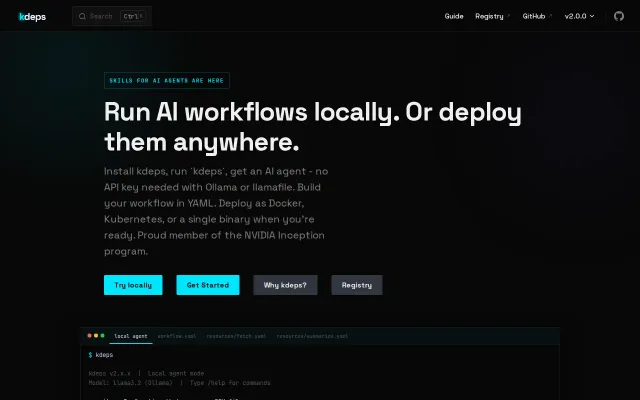The width and height of the screenshot is (640, 400).
Task: Click the Why kdeps? button
Action: click(x=285, y=285)
